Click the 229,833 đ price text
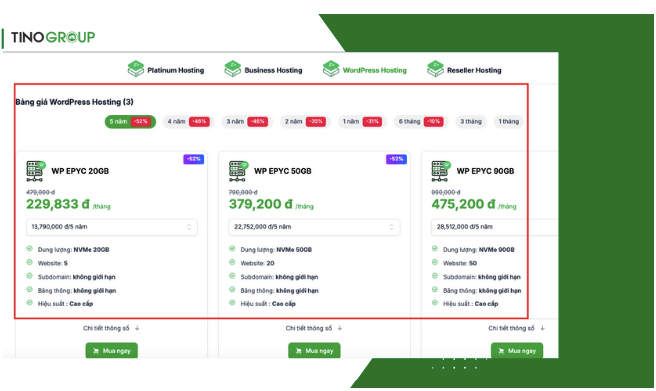Image resolution: width=656 pixels, height=391 pixels. [58, 204]
